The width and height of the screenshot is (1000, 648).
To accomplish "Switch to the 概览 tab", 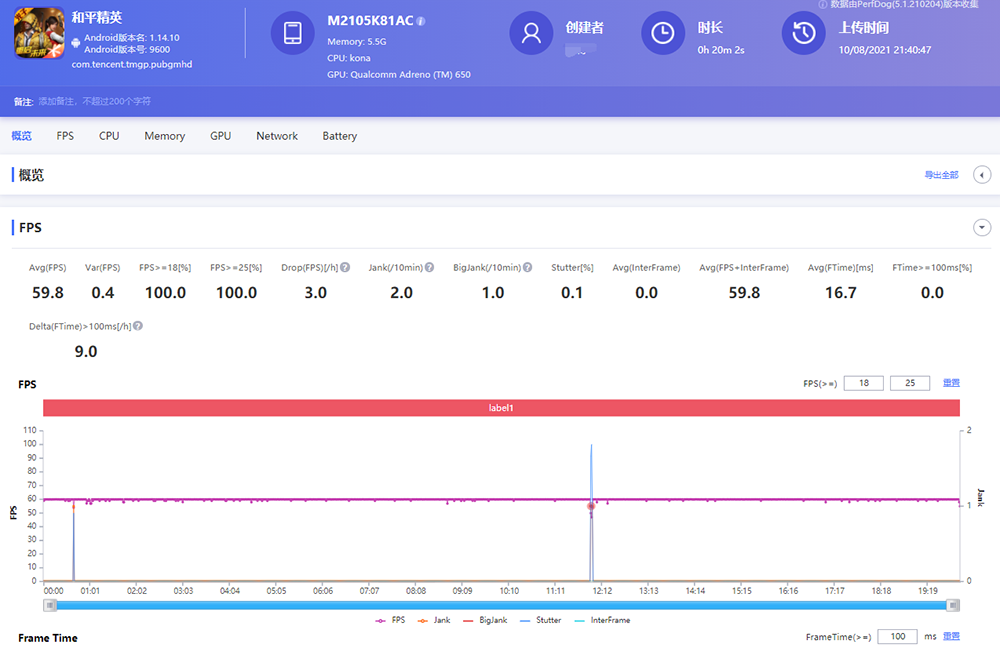I will coord(22,136).
